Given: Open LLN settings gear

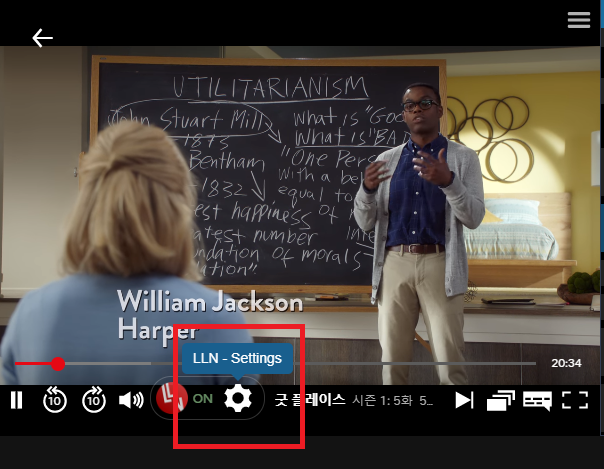Looking at the screenshot, I should [238, 398].
